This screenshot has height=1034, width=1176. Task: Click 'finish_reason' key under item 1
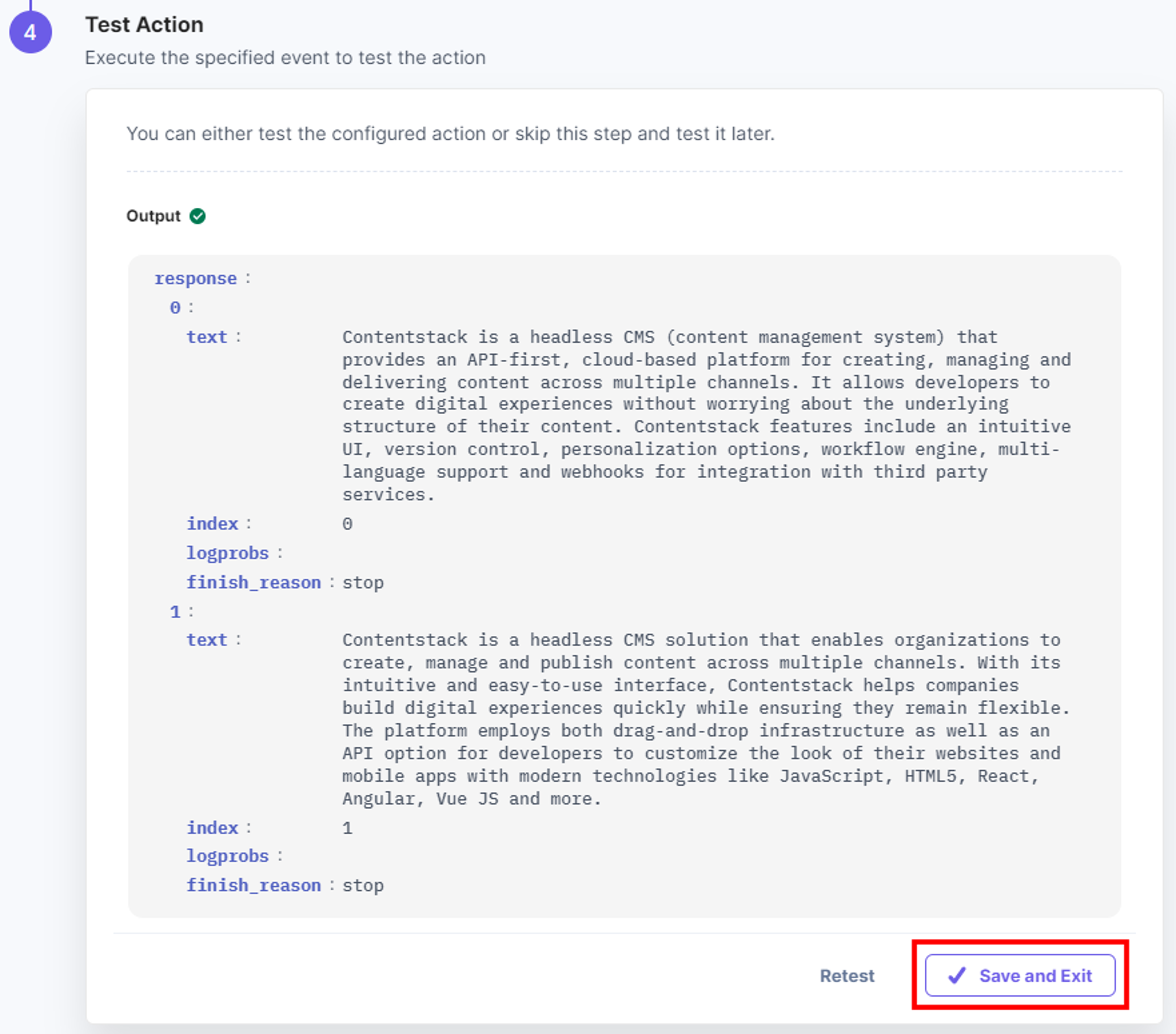pos(254,885)
